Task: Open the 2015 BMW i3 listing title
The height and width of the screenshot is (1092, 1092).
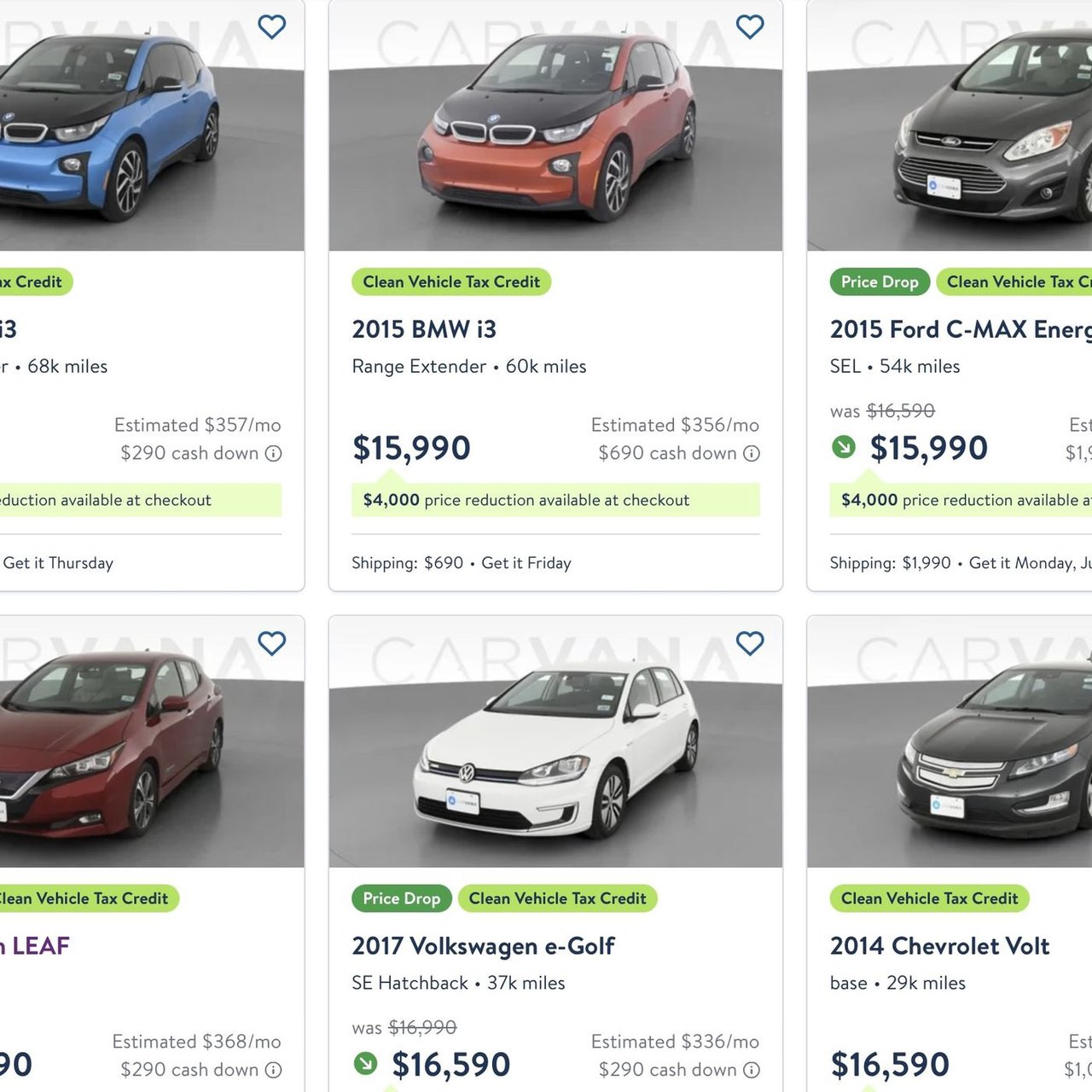Action: click(x=424, y=329)
